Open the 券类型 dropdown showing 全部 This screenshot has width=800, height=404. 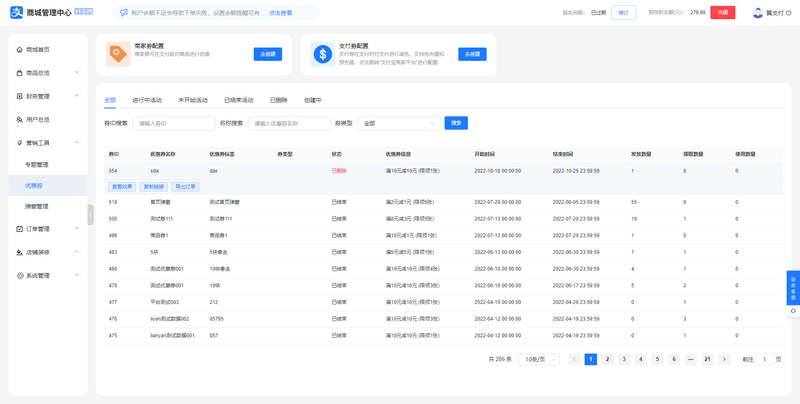point(398,123)
